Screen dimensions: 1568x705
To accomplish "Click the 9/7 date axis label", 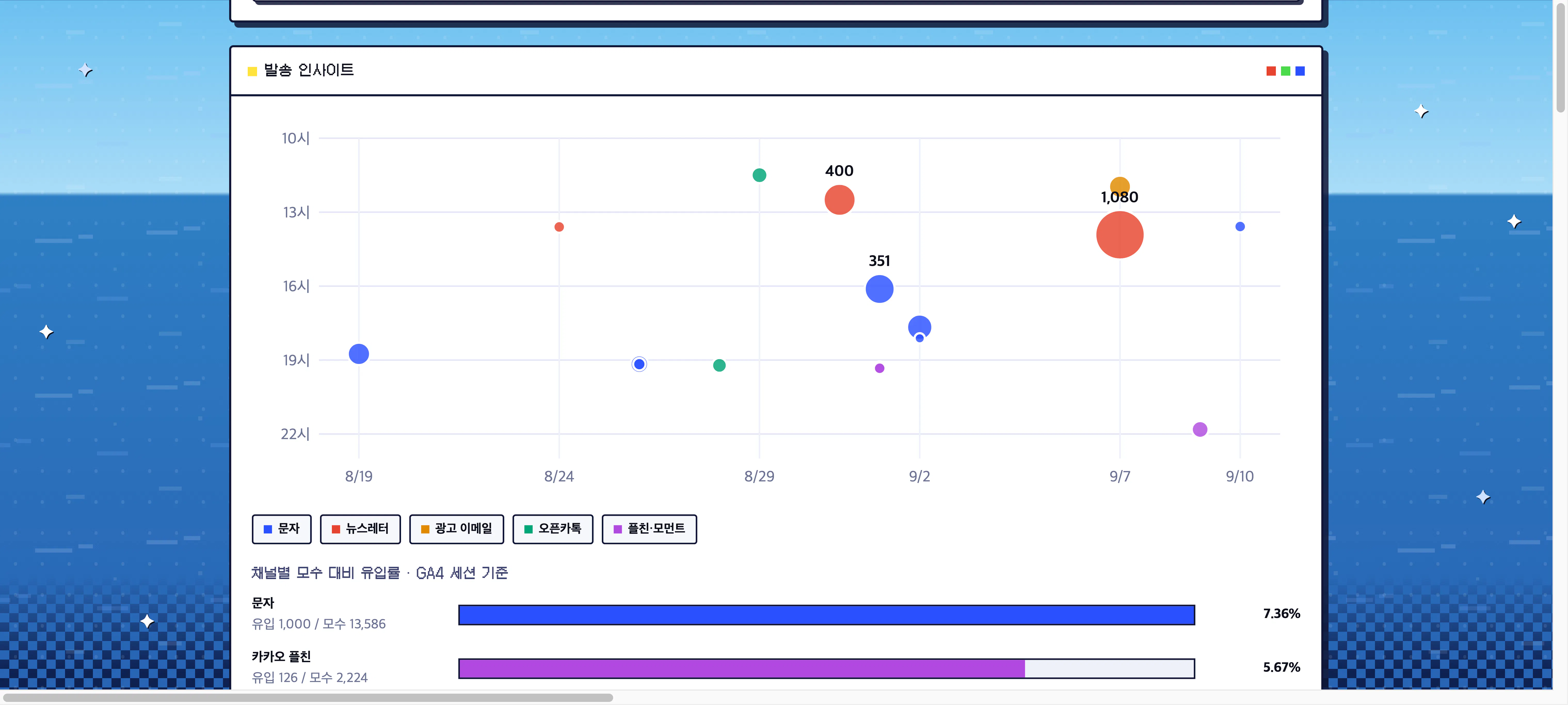I will tap(1120, 476).
